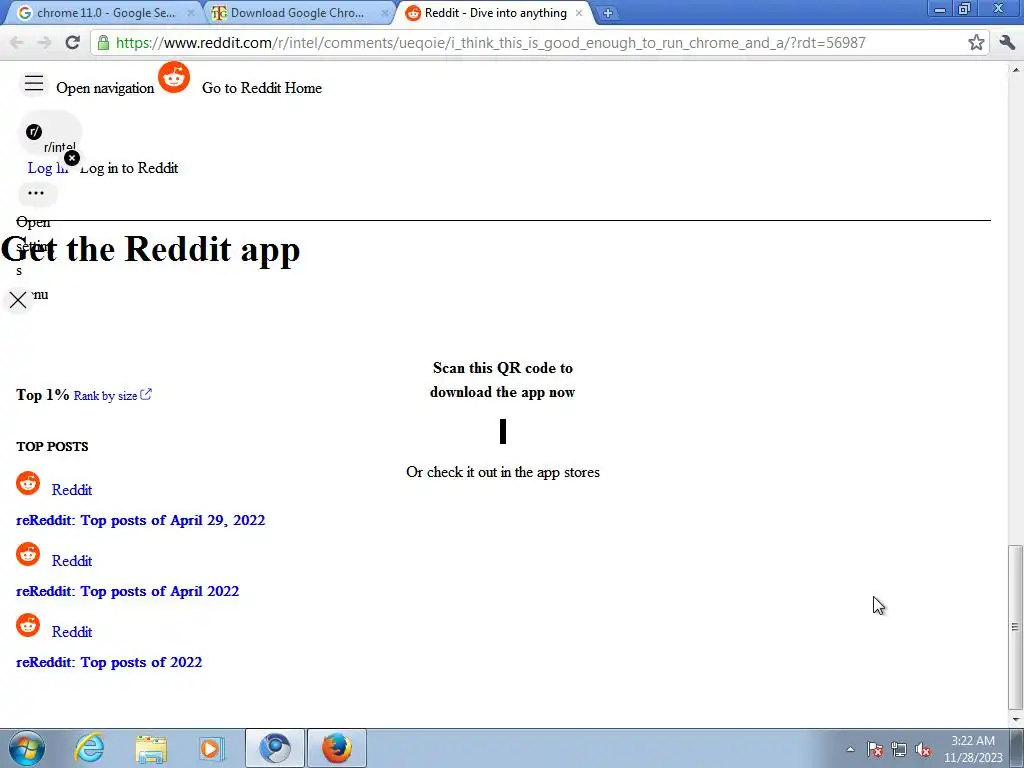1024x768 pixels.
Task: Open the Windows Start menu
Action: [x=27, y=748]
